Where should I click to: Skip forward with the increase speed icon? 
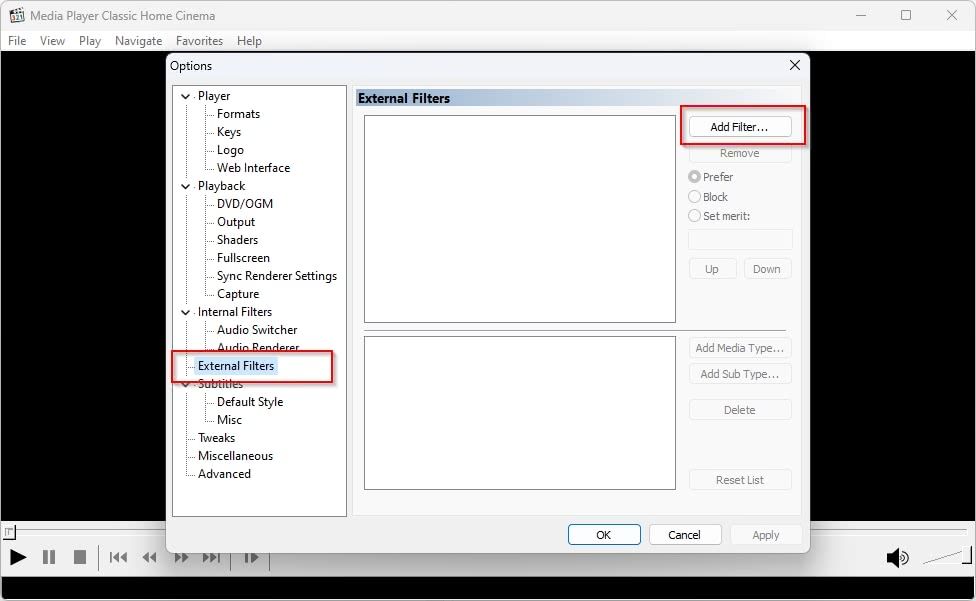180,557
